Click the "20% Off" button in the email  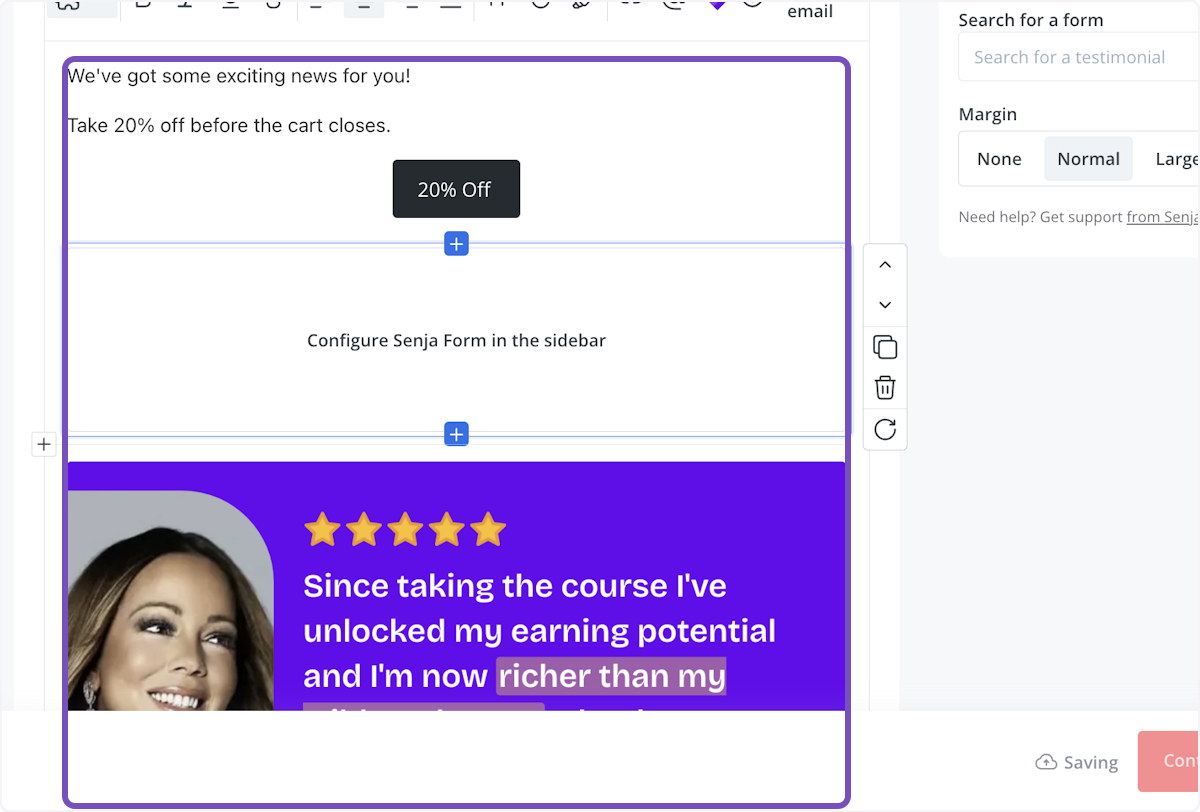[456, 188]
